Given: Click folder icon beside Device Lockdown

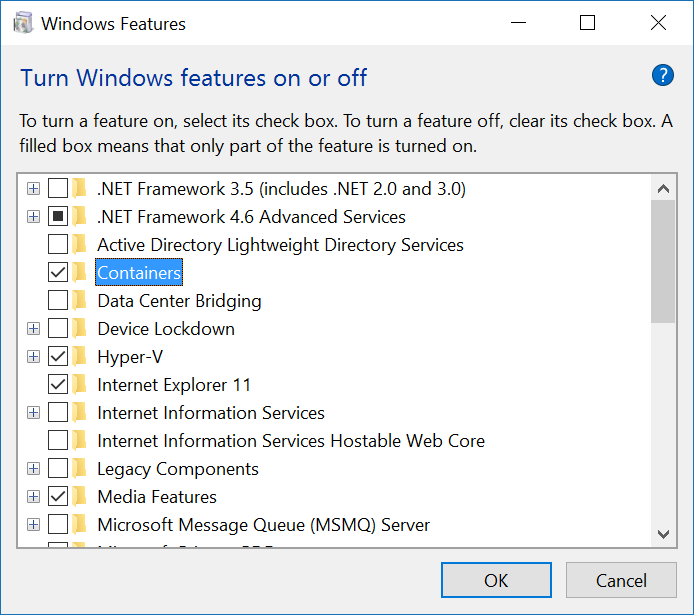Looking at the screenshot, I should click(79, 328).
